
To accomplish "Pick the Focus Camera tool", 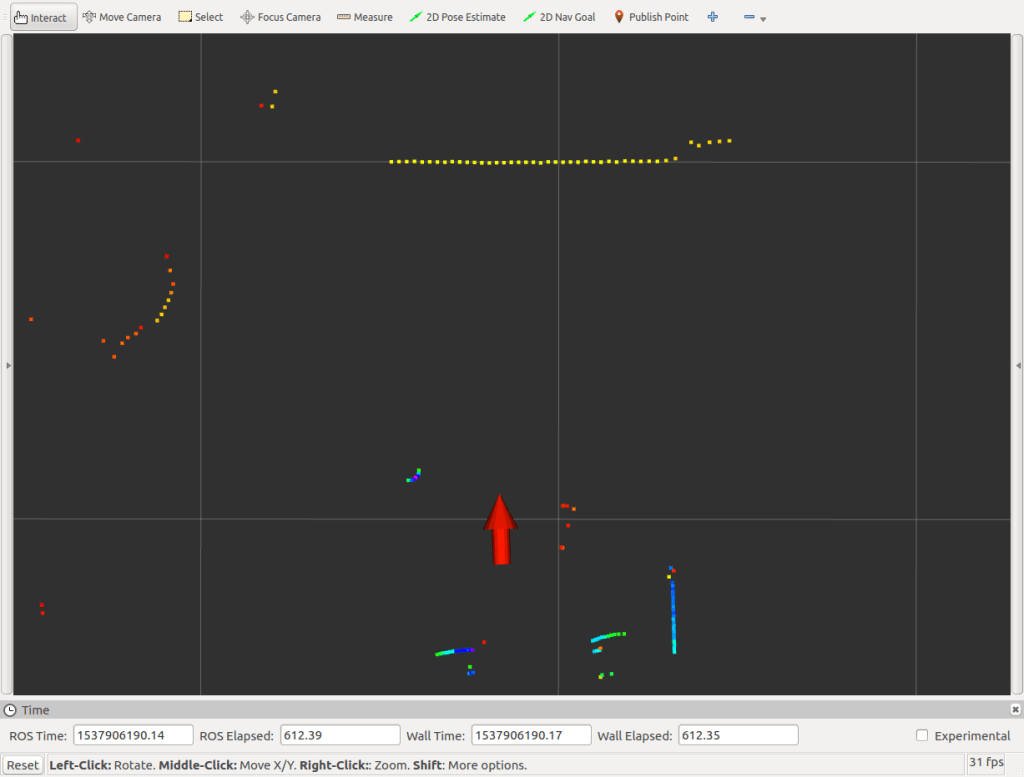I will click(281, 17).
